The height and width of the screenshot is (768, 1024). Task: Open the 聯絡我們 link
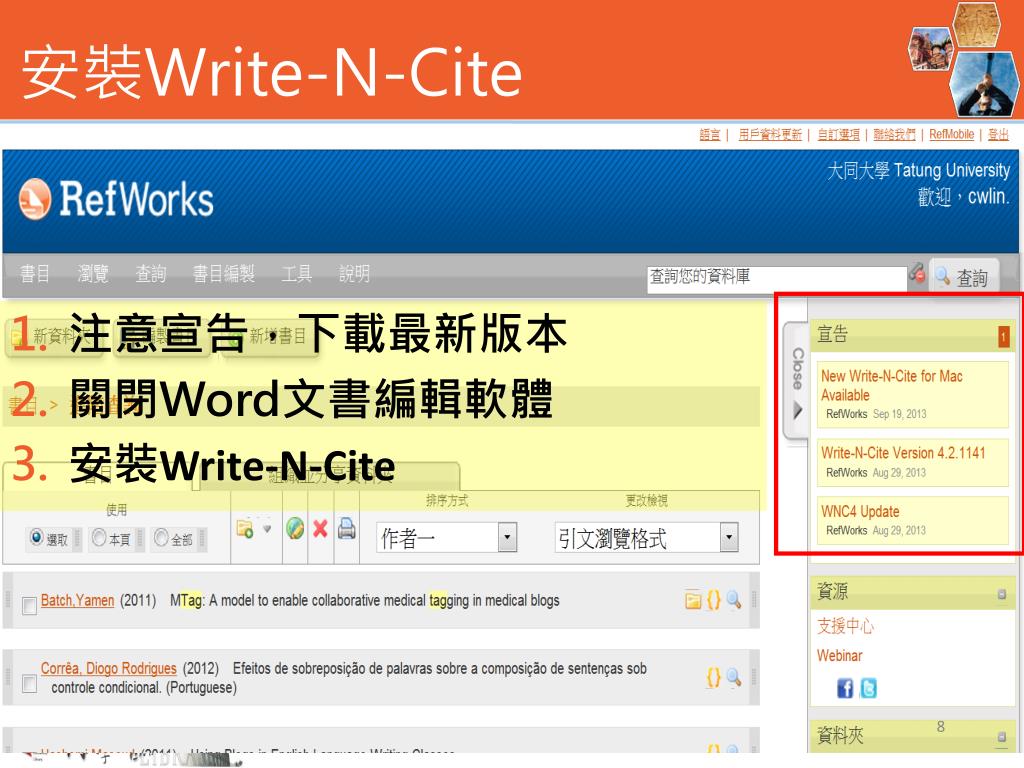point(894,135)
